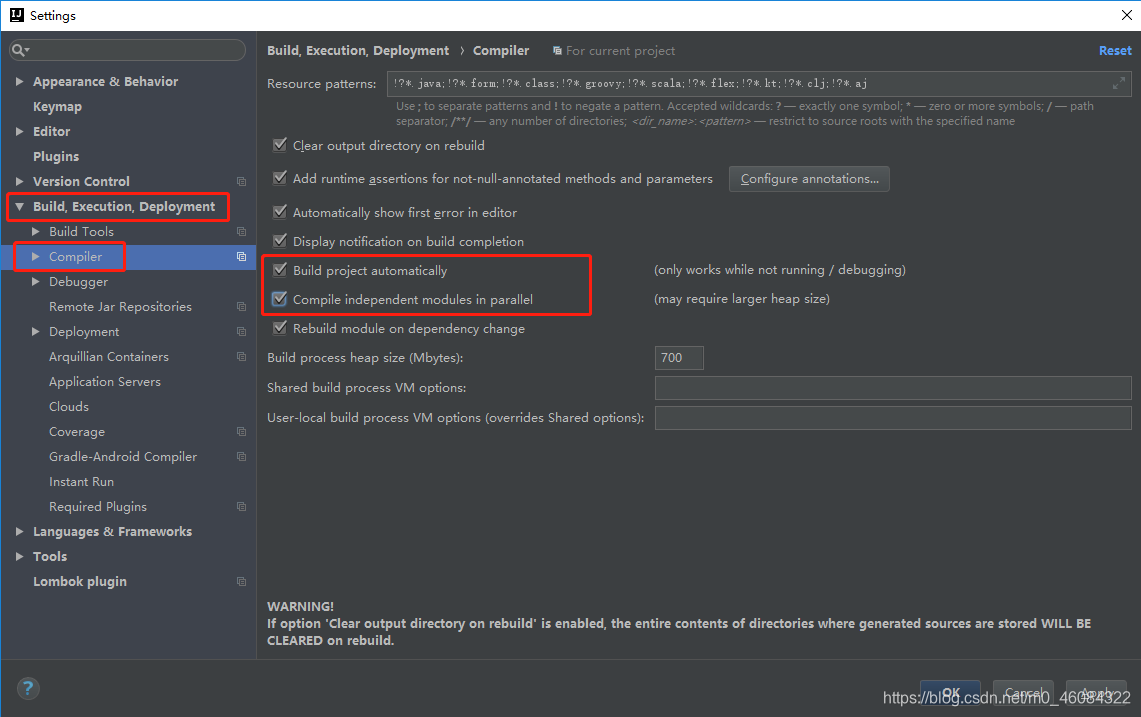Image resolution: width=1141 pixels, height=717 pixels.
Task: Expand Appearance & Behavior tree arrow
Action: tap(20, 82)
